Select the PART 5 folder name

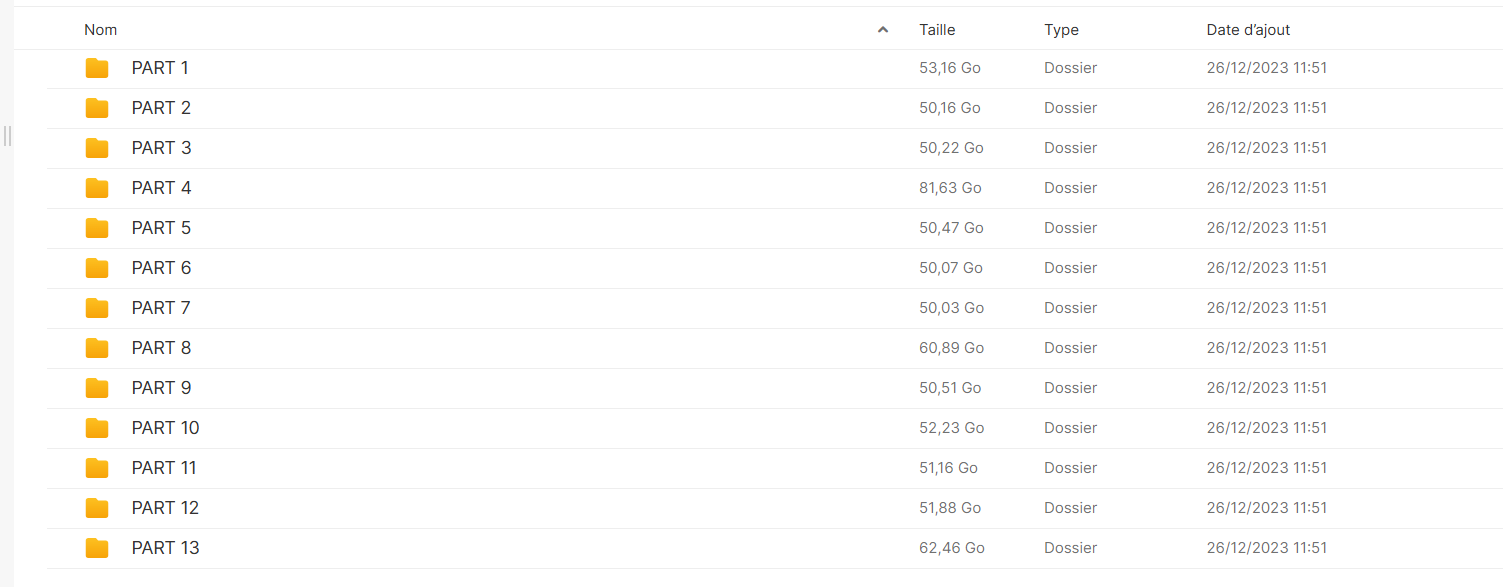[161, 228]
